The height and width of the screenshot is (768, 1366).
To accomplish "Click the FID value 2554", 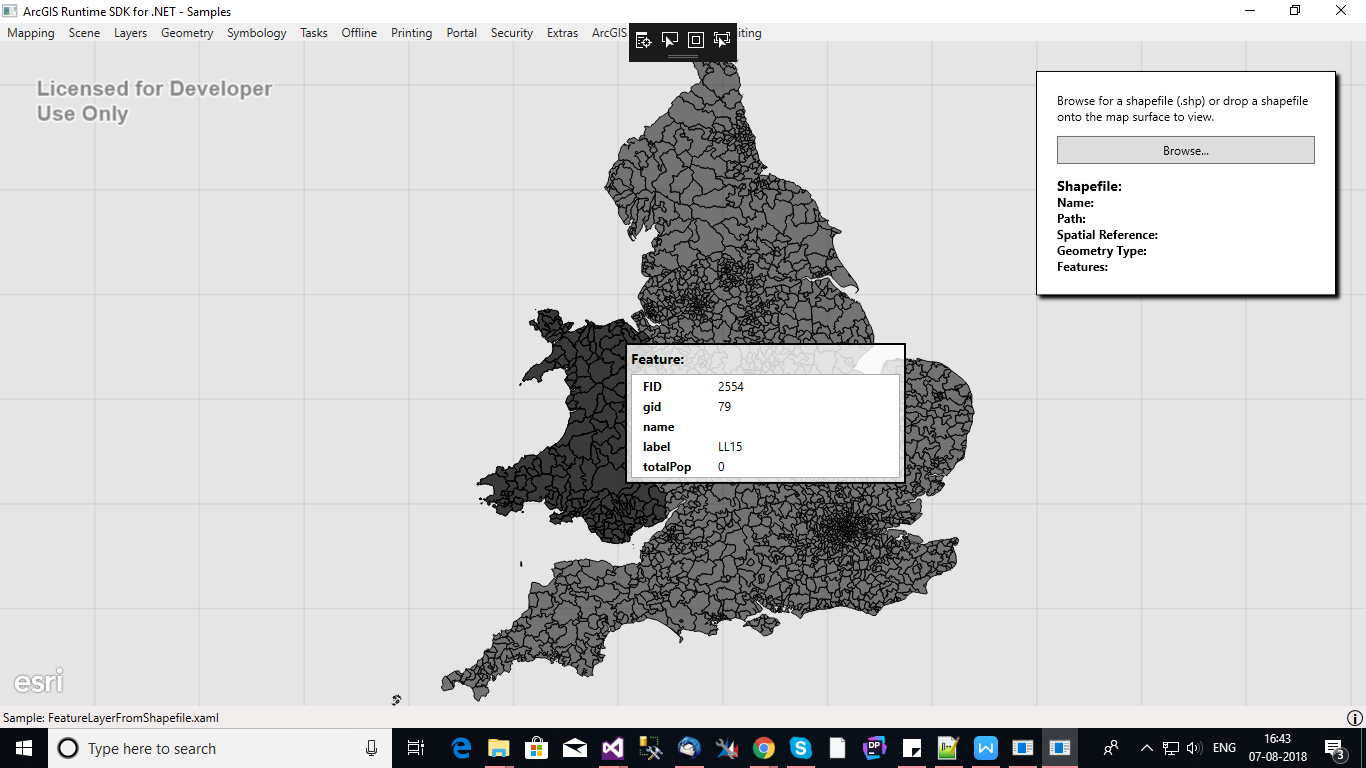I will pos(731,387).
